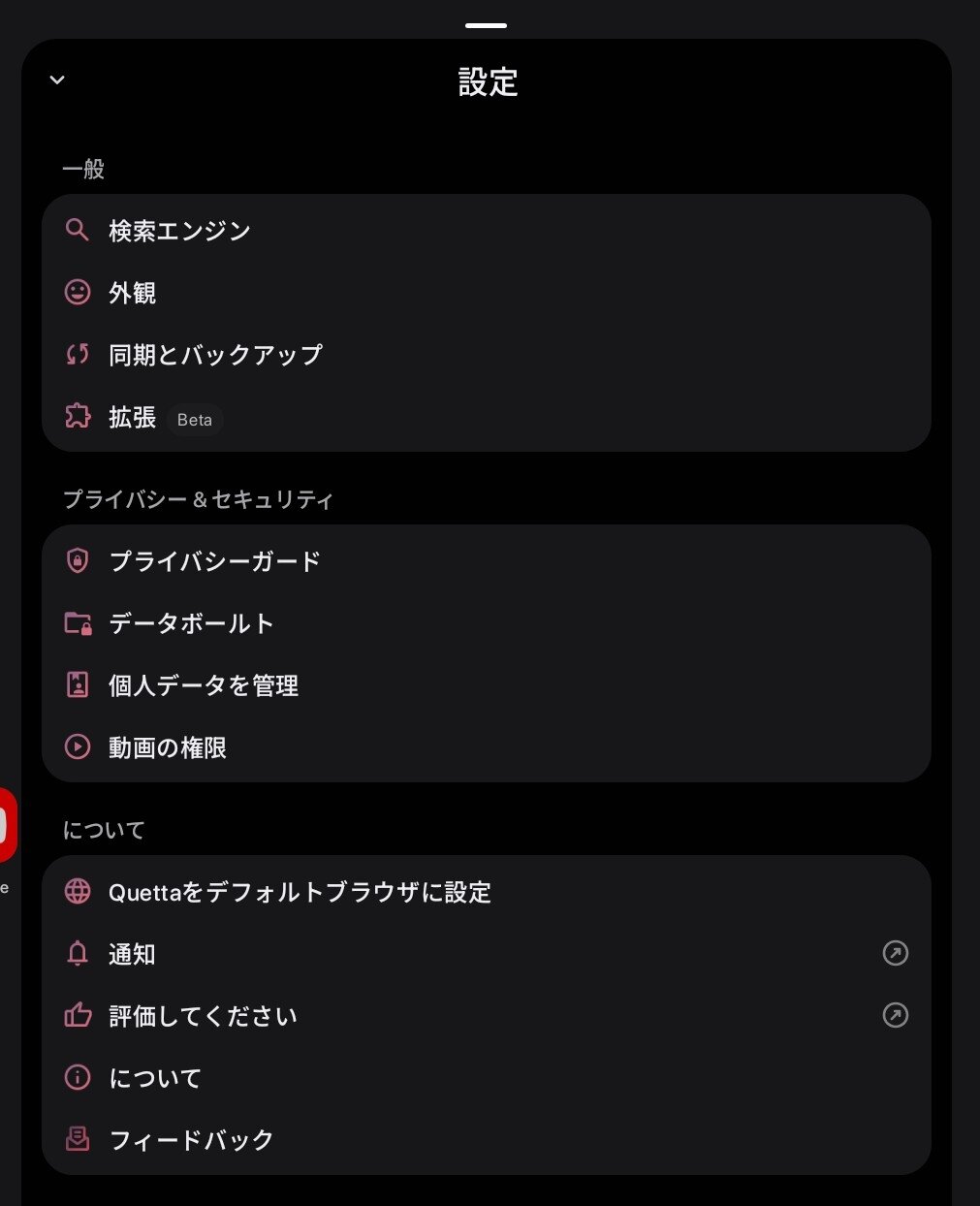The width and height of the screenshot is (980, 1206).
Task: Click the globe icon for default browser setting
Action: [x=78, y=891]
